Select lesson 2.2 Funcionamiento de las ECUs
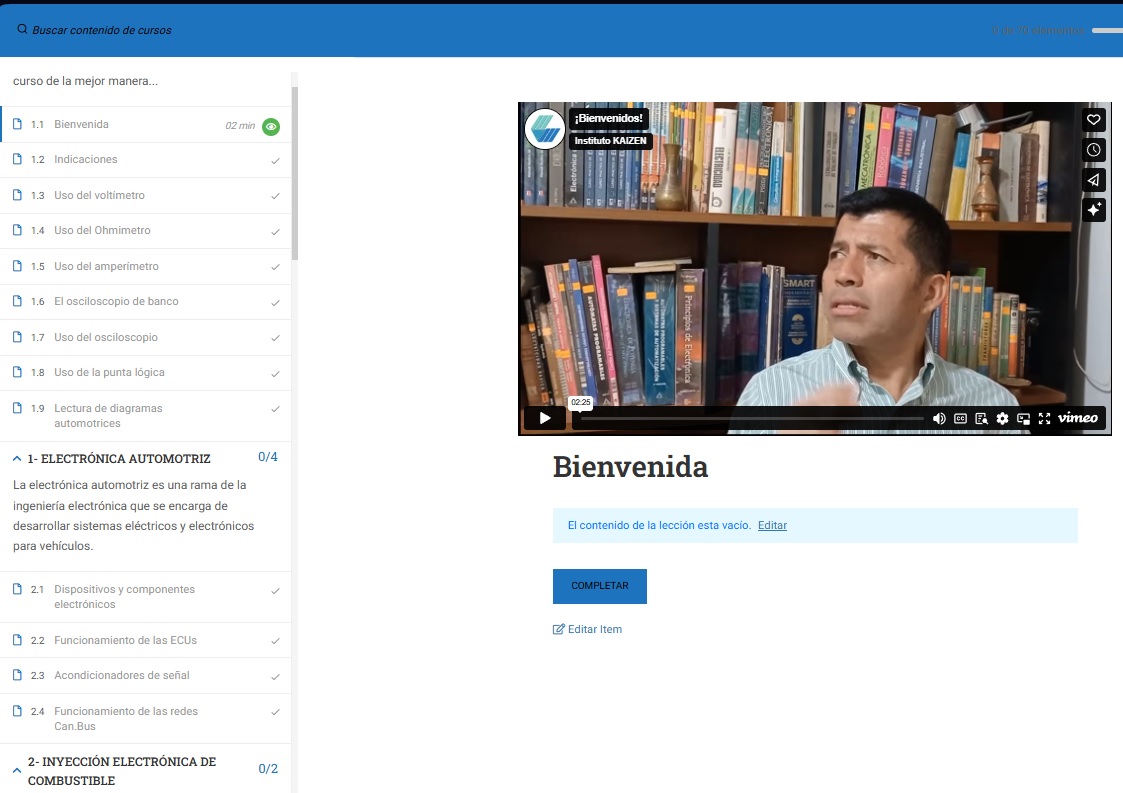The width and height of the screenshot is (1123, 793). [125, 640]
